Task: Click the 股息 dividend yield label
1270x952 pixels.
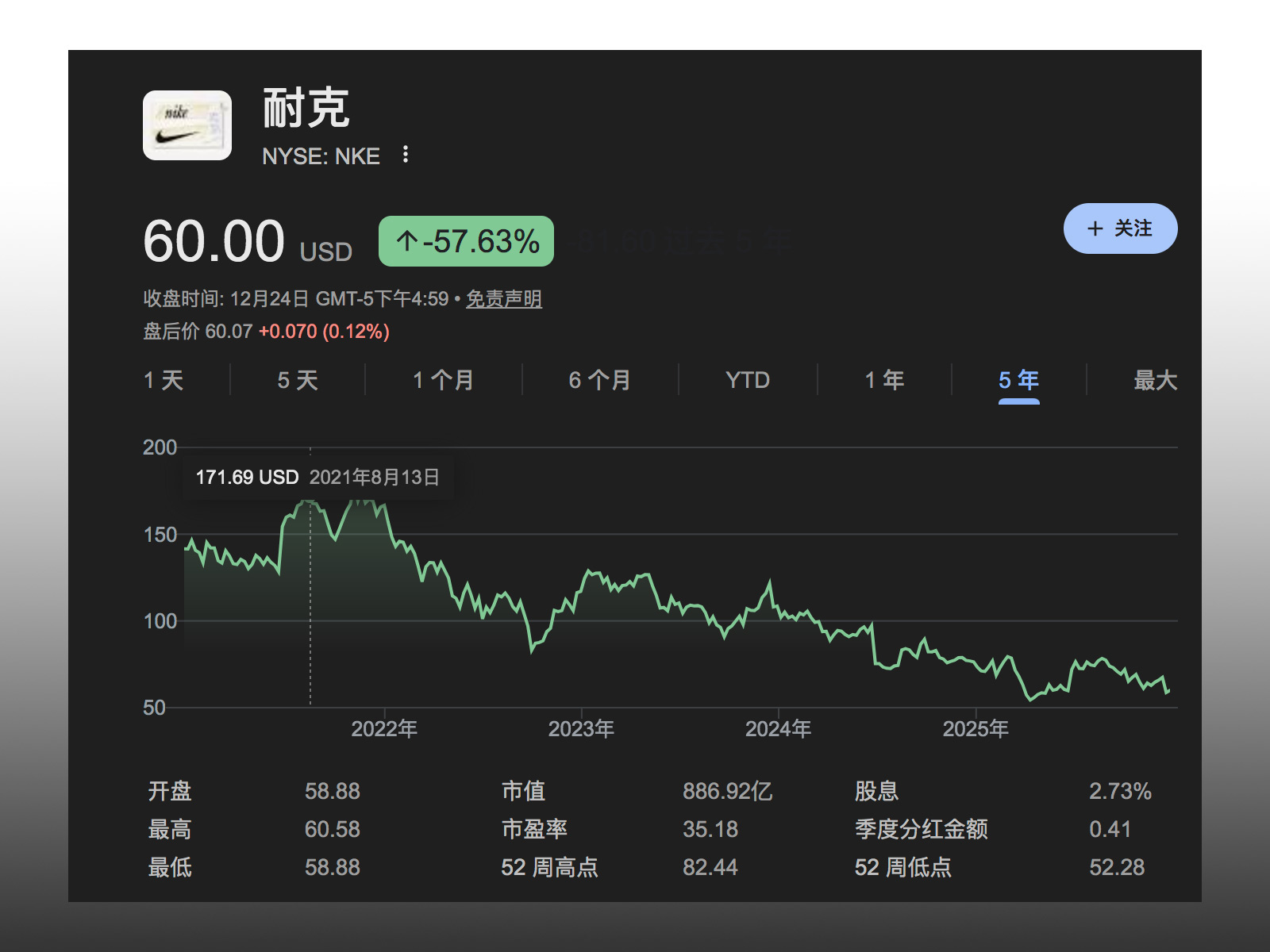Action: [x=876, y=791]
